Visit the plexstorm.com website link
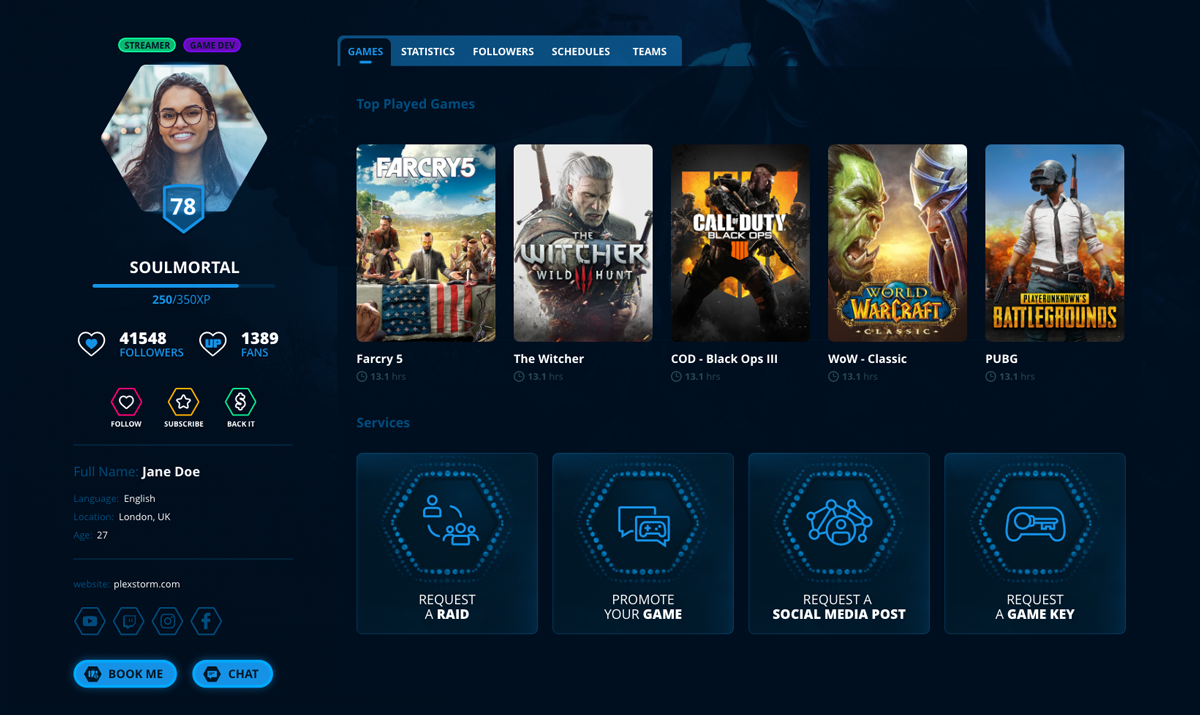The image size is (1200, 715). (147, 584)
